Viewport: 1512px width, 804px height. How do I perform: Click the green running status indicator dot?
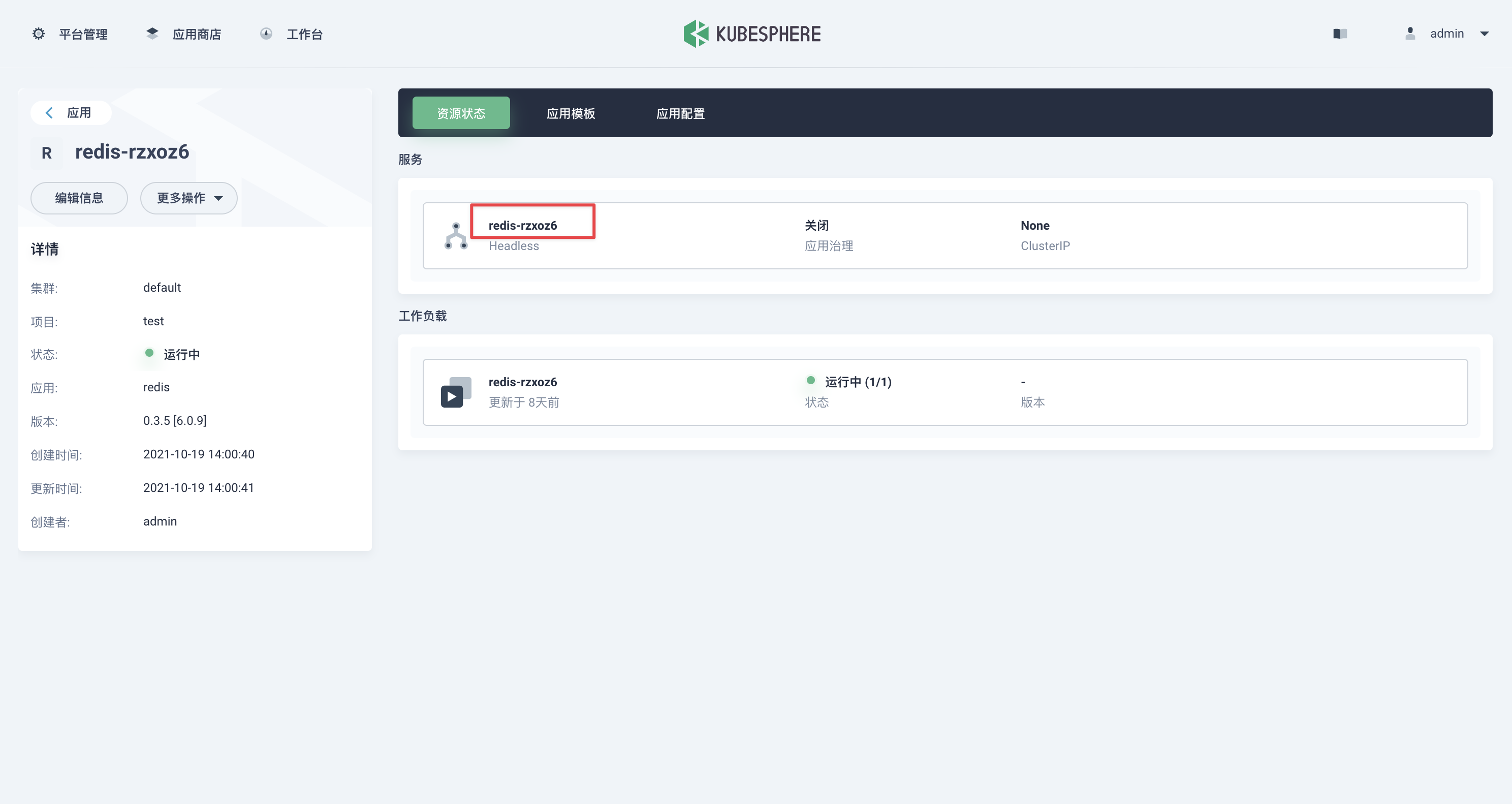coord(149,353)
